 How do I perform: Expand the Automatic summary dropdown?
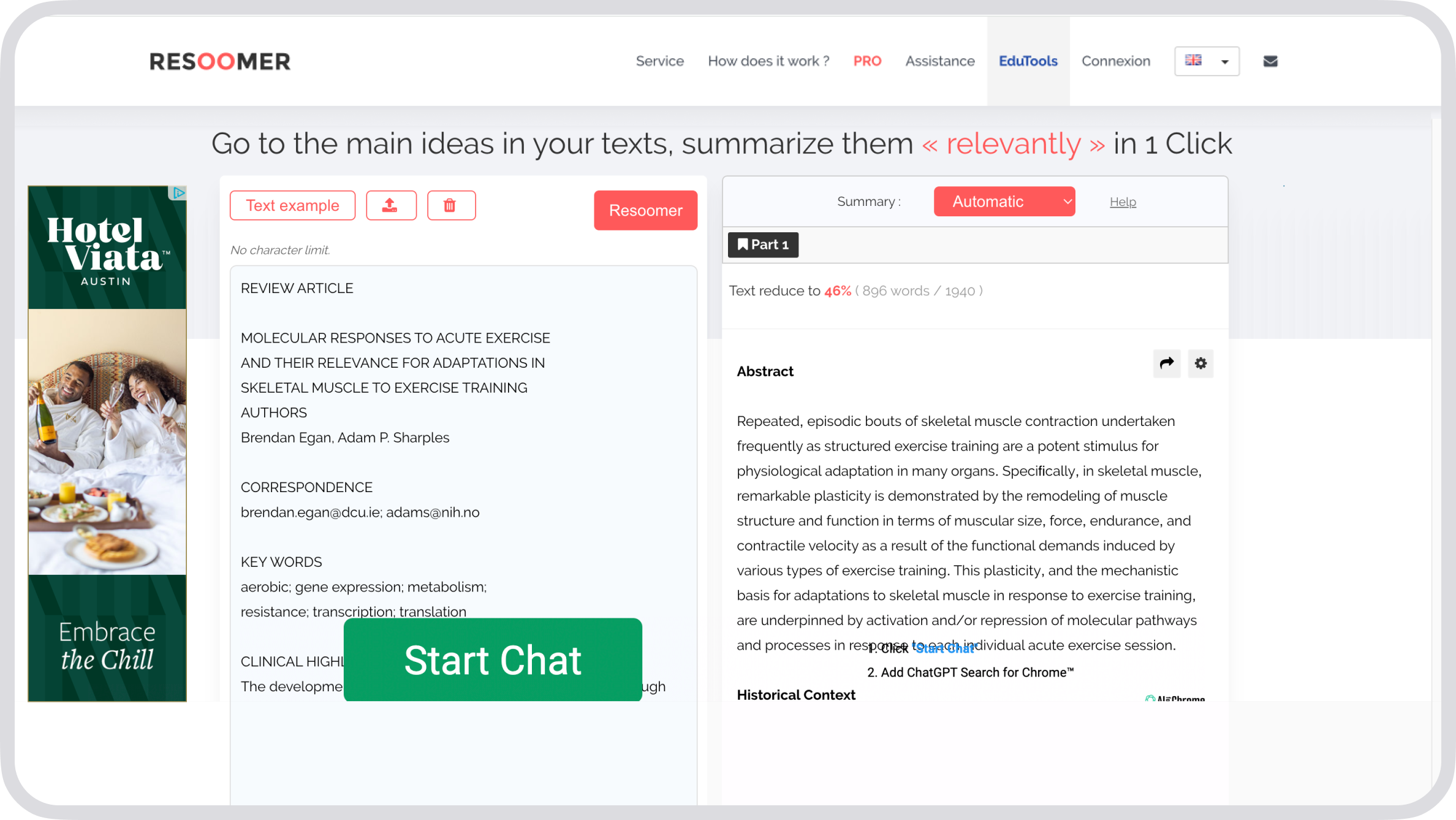(x=1004, y=202)
